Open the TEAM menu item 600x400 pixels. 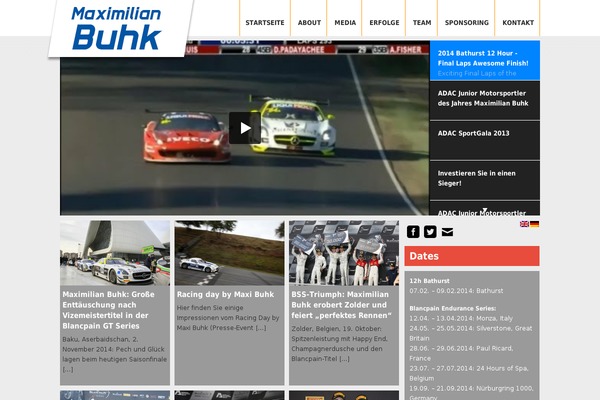(x=422, y=23)
